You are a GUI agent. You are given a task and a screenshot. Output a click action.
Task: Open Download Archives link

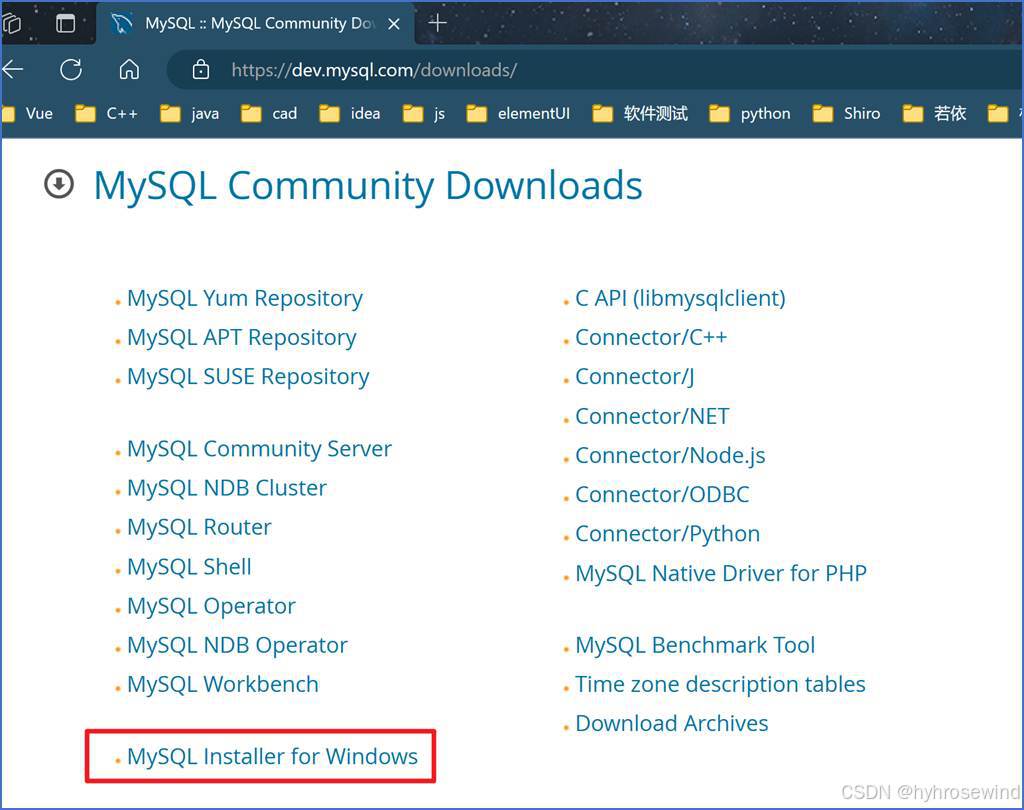coord(671,724)
